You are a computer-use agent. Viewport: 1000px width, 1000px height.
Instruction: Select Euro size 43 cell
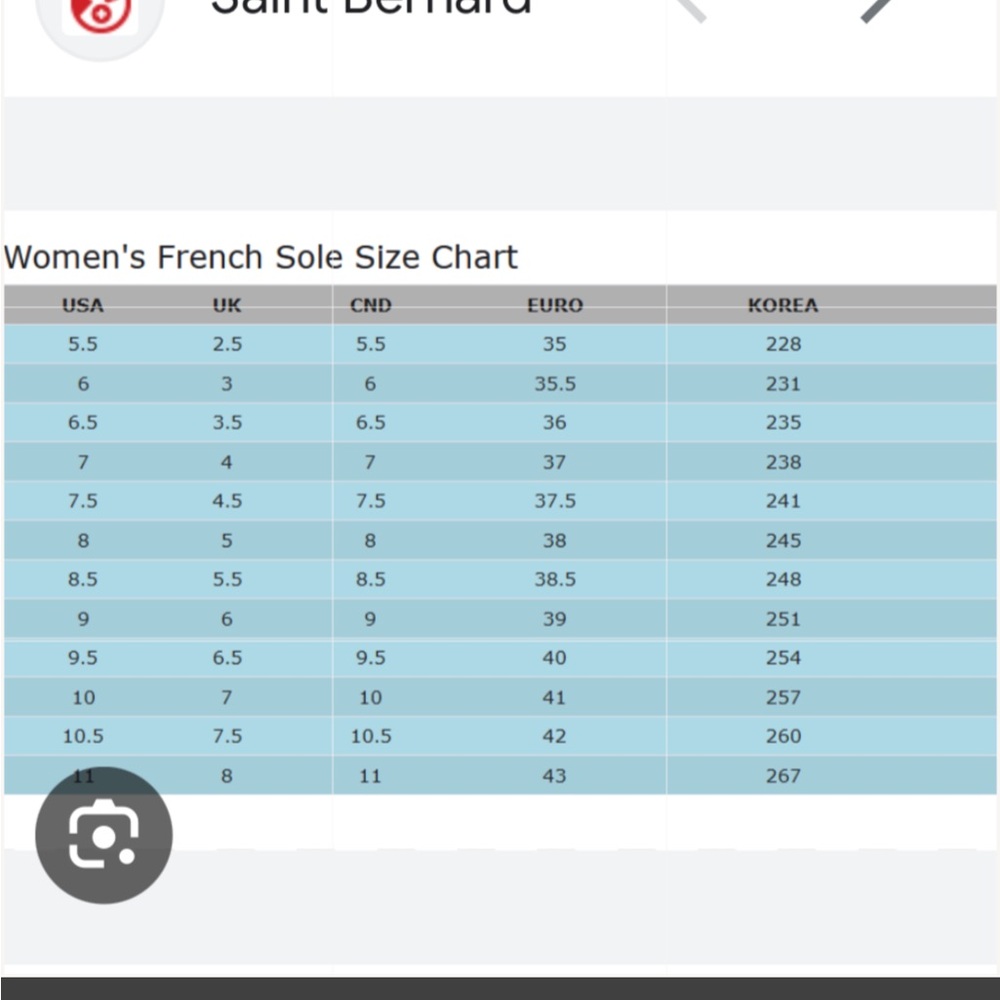tap(554, 776)
